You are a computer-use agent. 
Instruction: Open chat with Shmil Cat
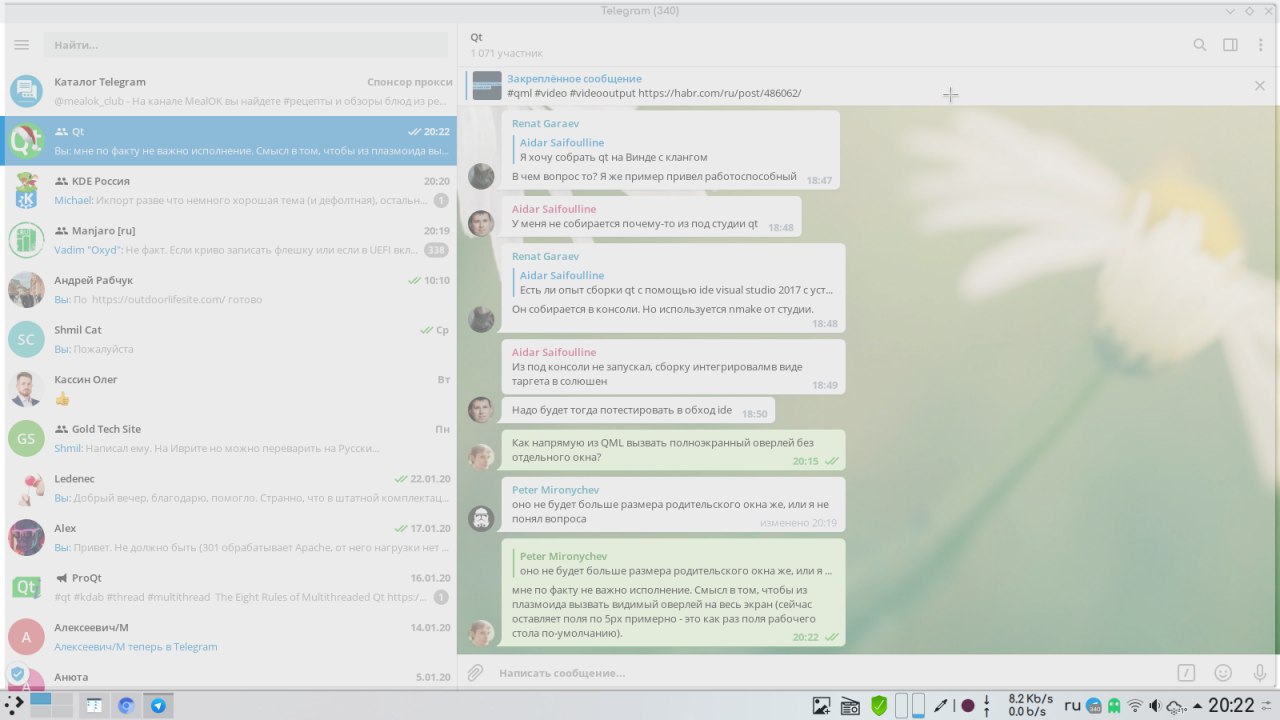(230, 339)
